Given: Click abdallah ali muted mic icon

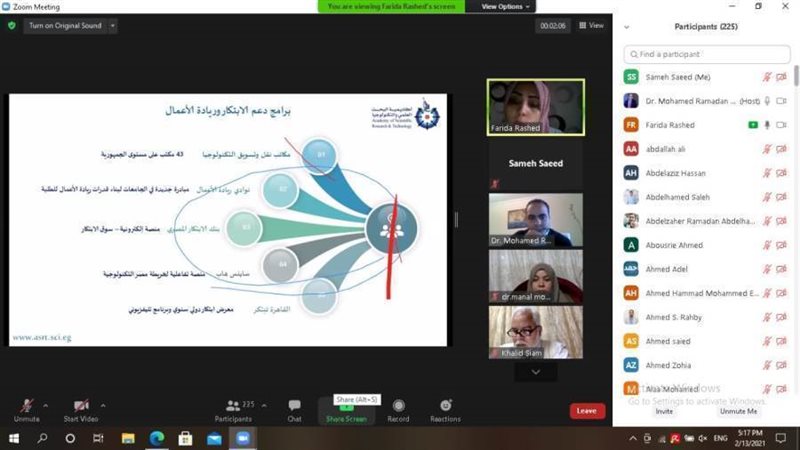Looking at the screenshot, I should coord(767,149).
